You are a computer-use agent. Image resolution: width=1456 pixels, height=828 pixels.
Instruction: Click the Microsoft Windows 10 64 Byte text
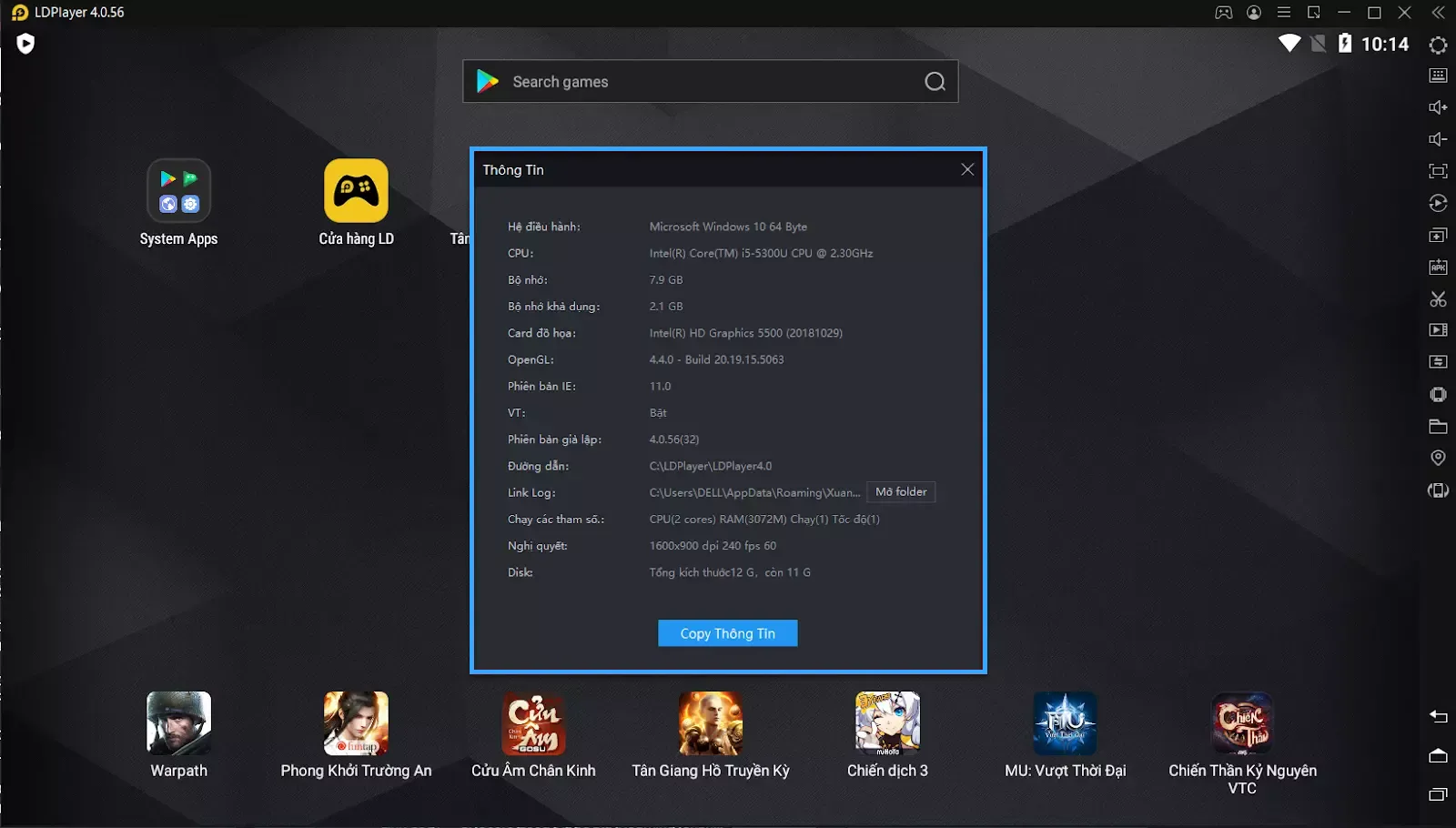(728, 227)
